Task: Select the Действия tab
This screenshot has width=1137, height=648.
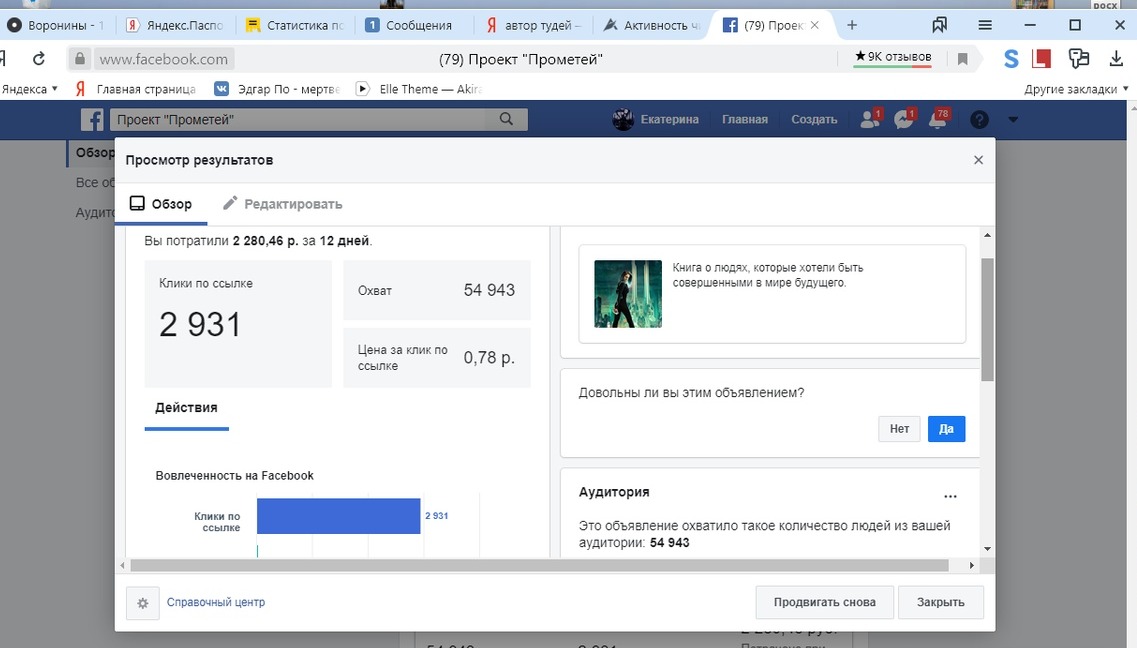Action: click(x=186, y=407)
